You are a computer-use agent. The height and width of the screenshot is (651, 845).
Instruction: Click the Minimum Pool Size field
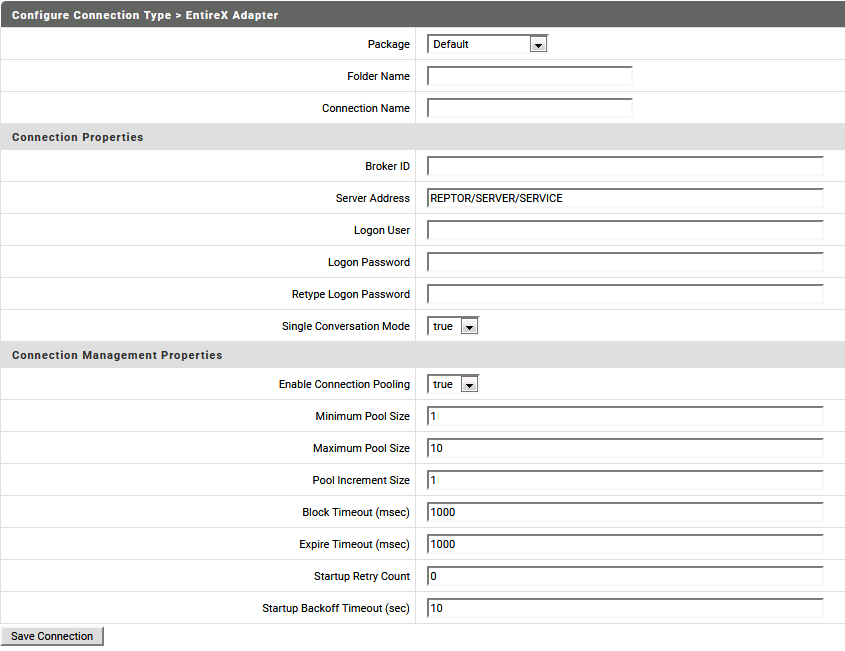tap(624, 415)
